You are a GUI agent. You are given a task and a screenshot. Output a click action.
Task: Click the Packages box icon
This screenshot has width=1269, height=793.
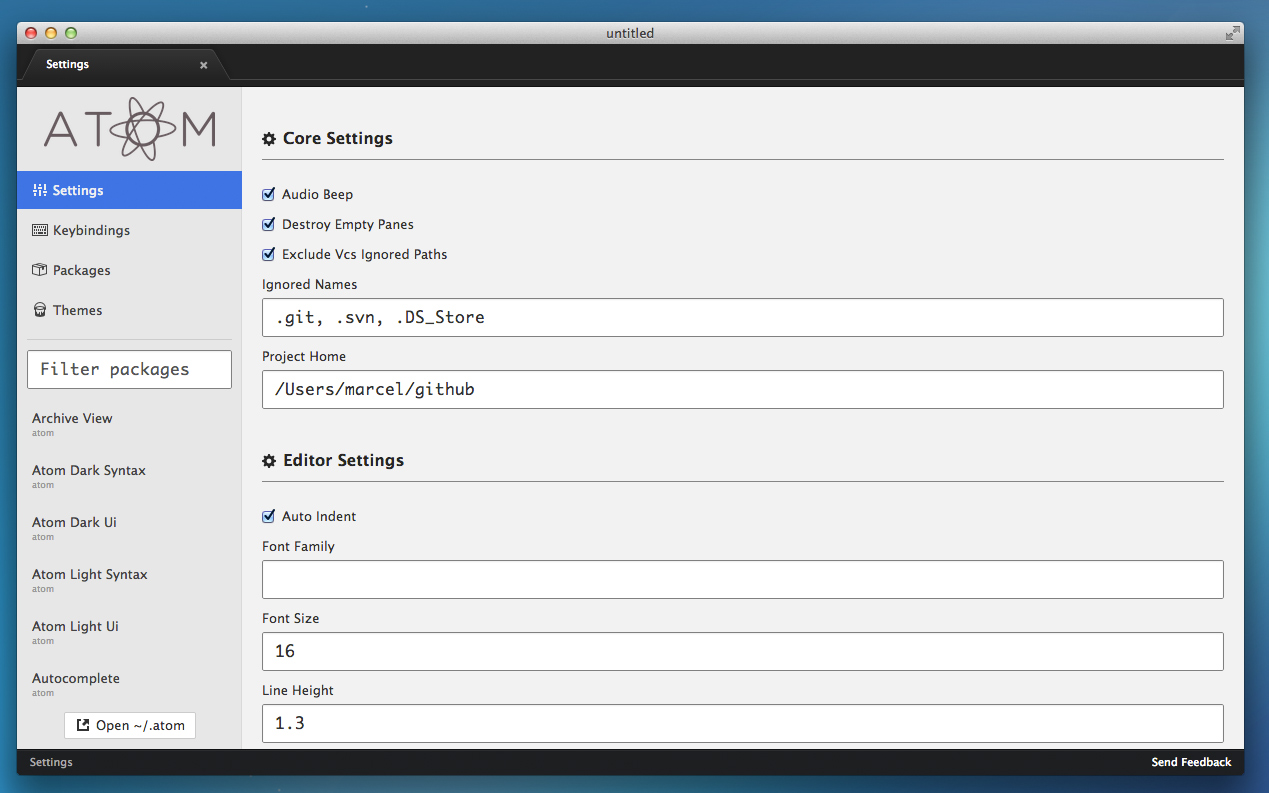tap(40, 270)
